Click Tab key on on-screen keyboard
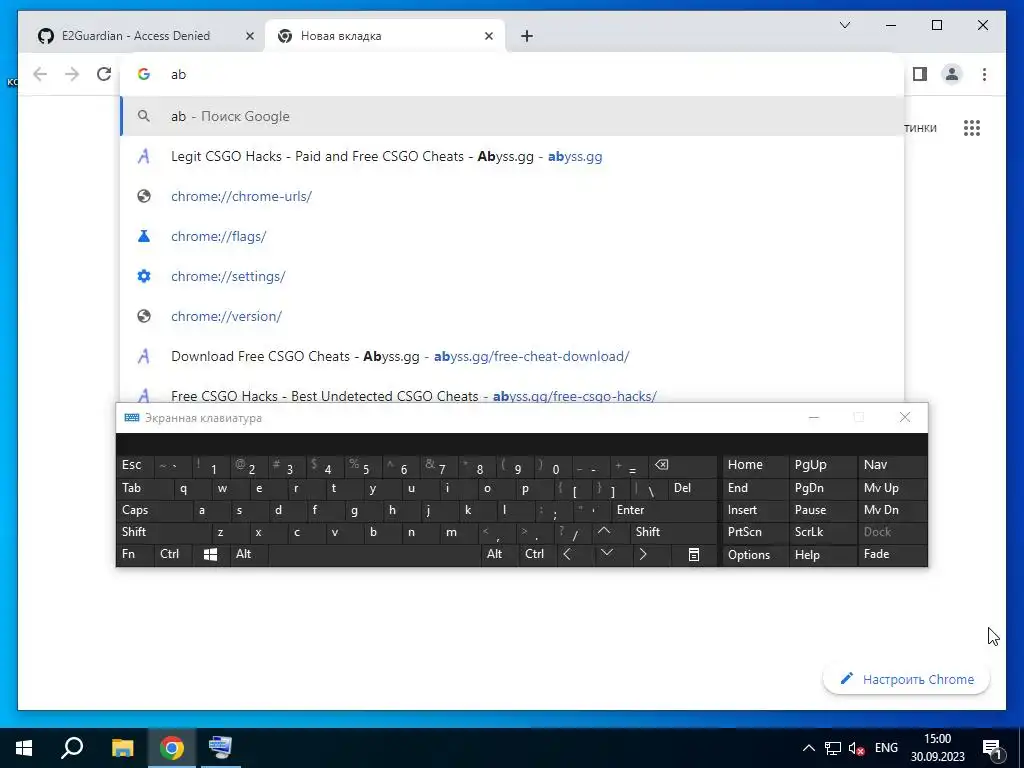Viewport: 1024px width, 768px height. tap(145, 488)
